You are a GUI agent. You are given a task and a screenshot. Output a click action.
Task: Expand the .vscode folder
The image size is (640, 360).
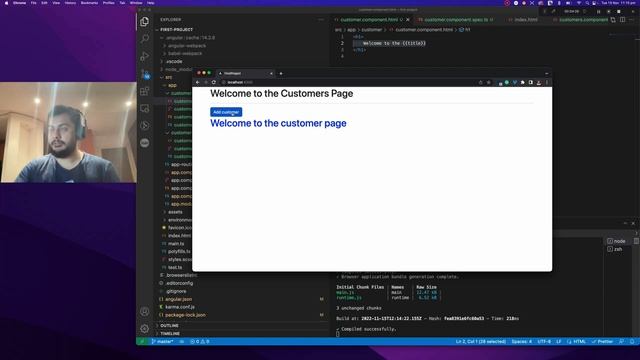(174, 62)
